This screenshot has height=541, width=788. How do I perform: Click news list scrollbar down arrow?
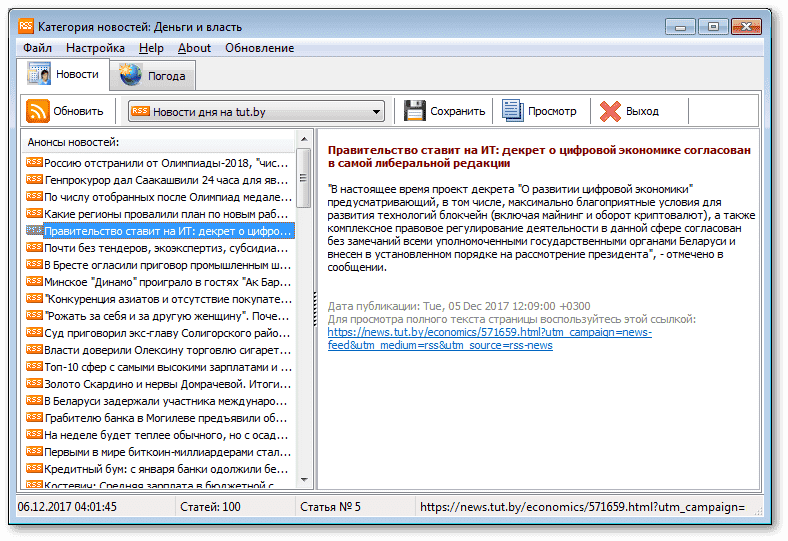[304, 483]
